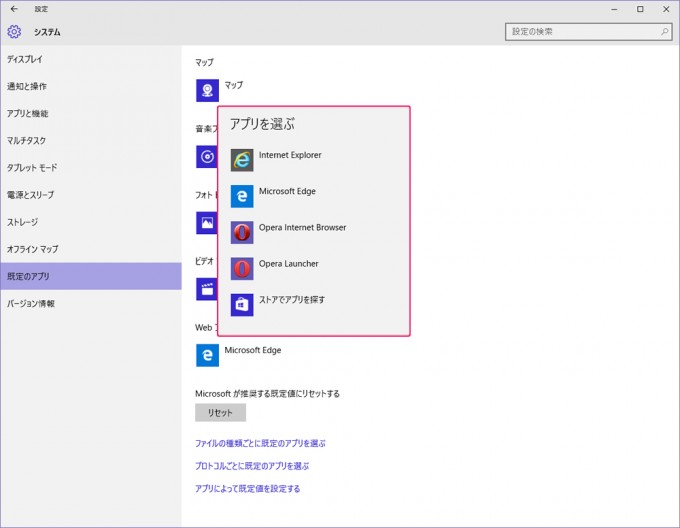Click the Opera Internet Browser icon

point(242,232)
